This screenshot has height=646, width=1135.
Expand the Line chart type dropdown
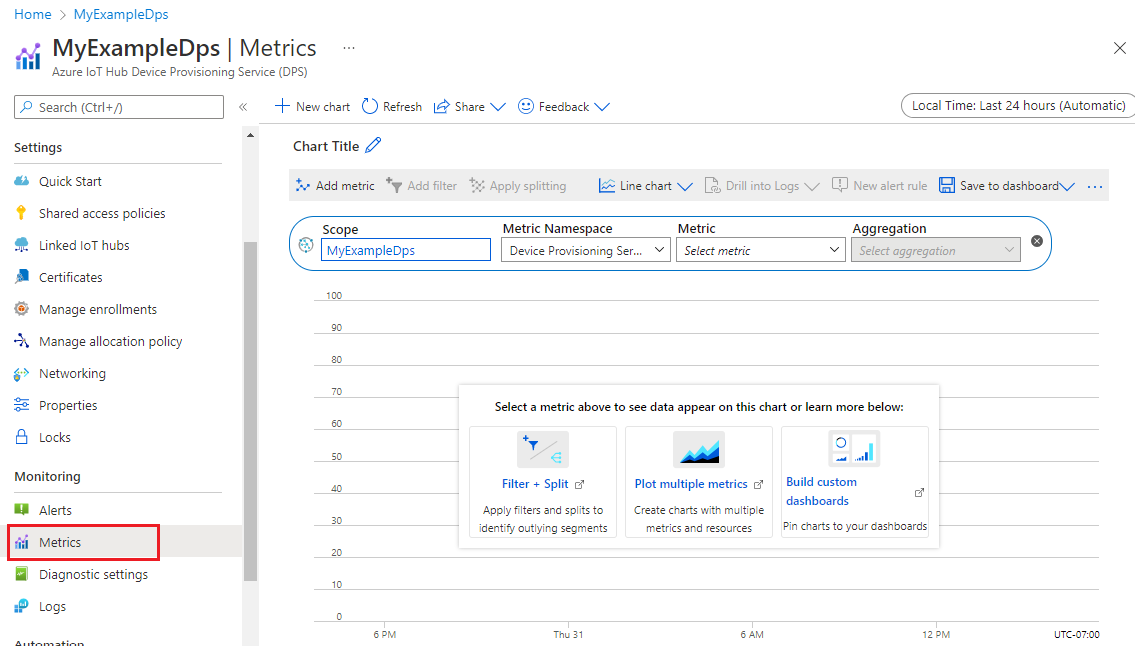[685, 185]
